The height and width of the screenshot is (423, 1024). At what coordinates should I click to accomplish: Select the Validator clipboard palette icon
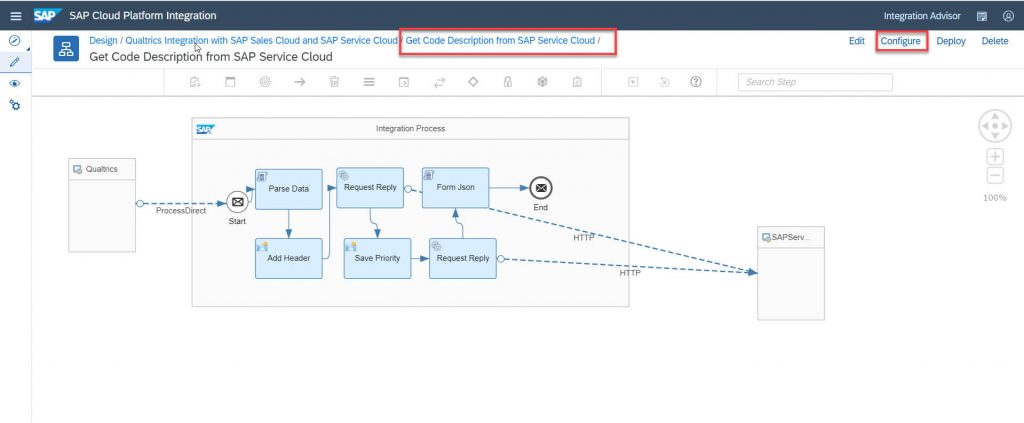[577, 82]
